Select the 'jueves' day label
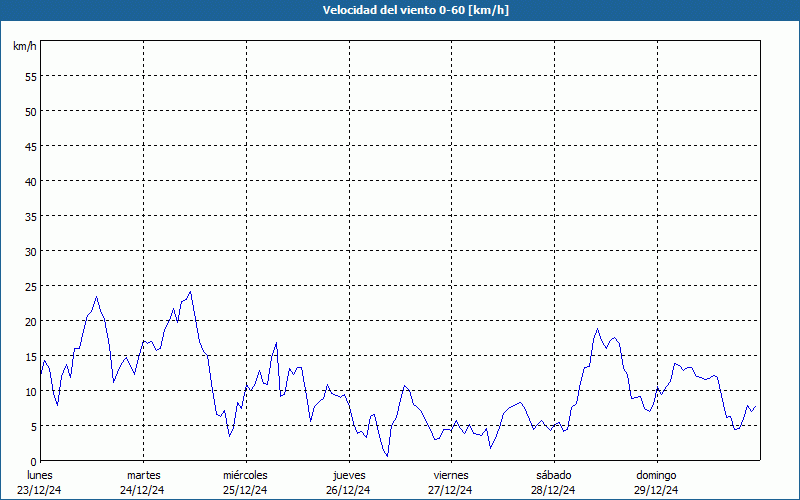The image size is (800, 500). coord(349,476)
